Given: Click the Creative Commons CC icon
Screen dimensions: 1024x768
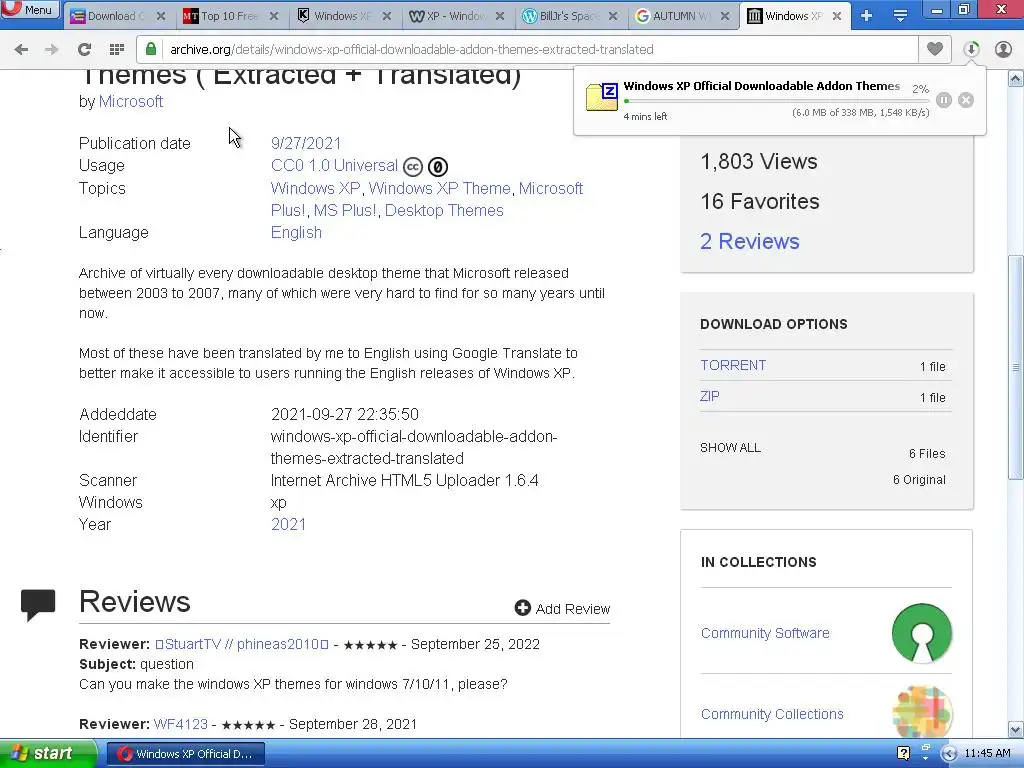Looking at the screenshot, I should click(413, 167).
